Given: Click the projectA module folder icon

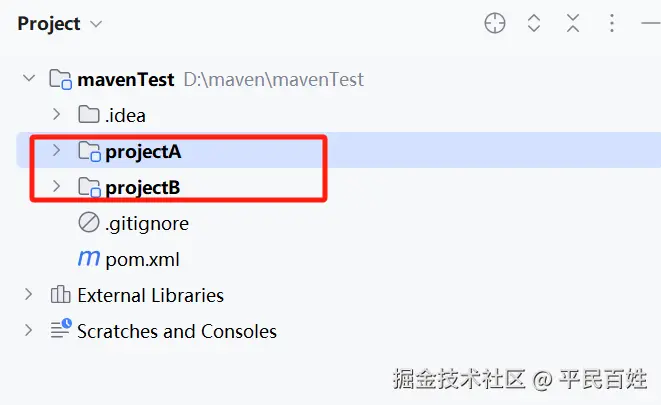Looking at the screenshot, I should (x=89, y=152).
